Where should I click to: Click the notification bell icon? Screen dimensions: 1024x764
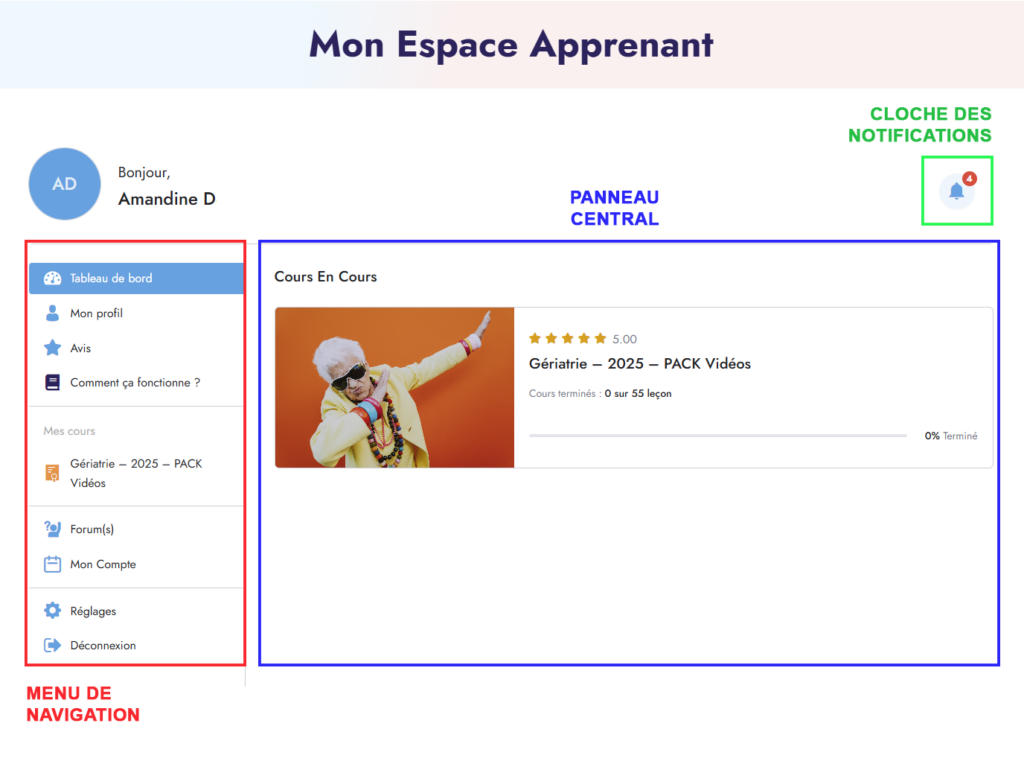[956, 191]
